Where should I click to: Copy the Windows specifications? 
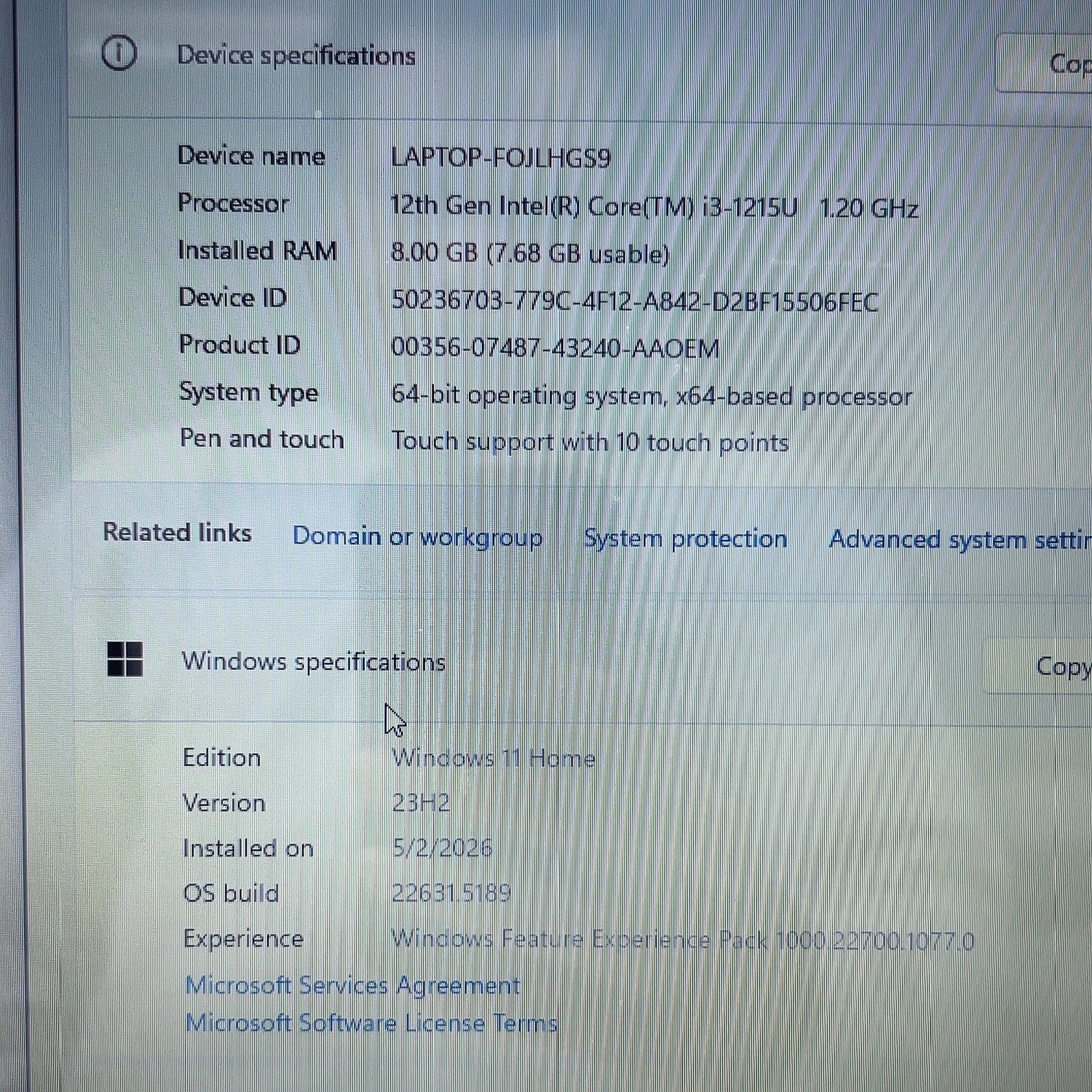(1038, 666)
